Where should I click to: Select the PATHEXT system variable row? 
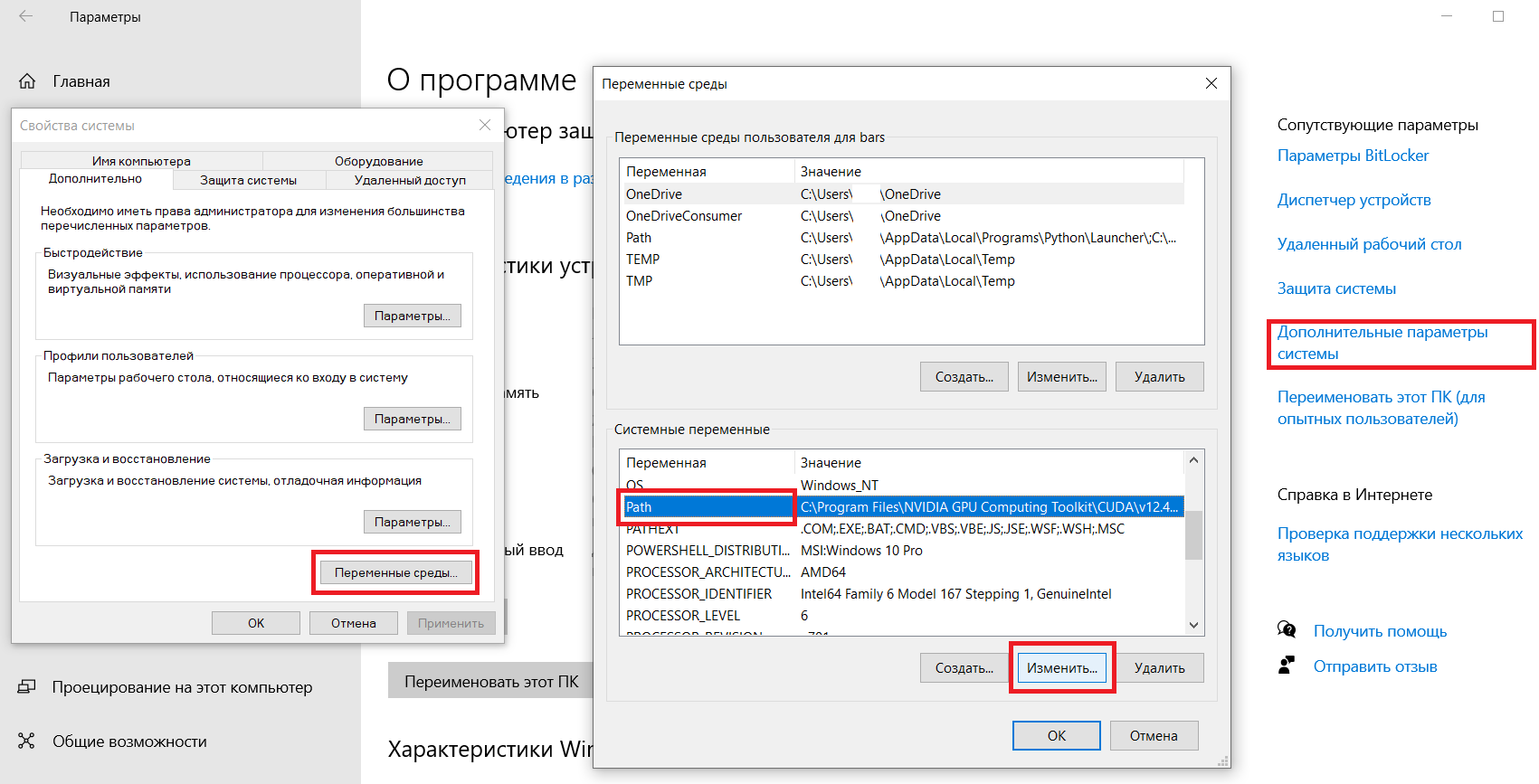tap(651, 529)
